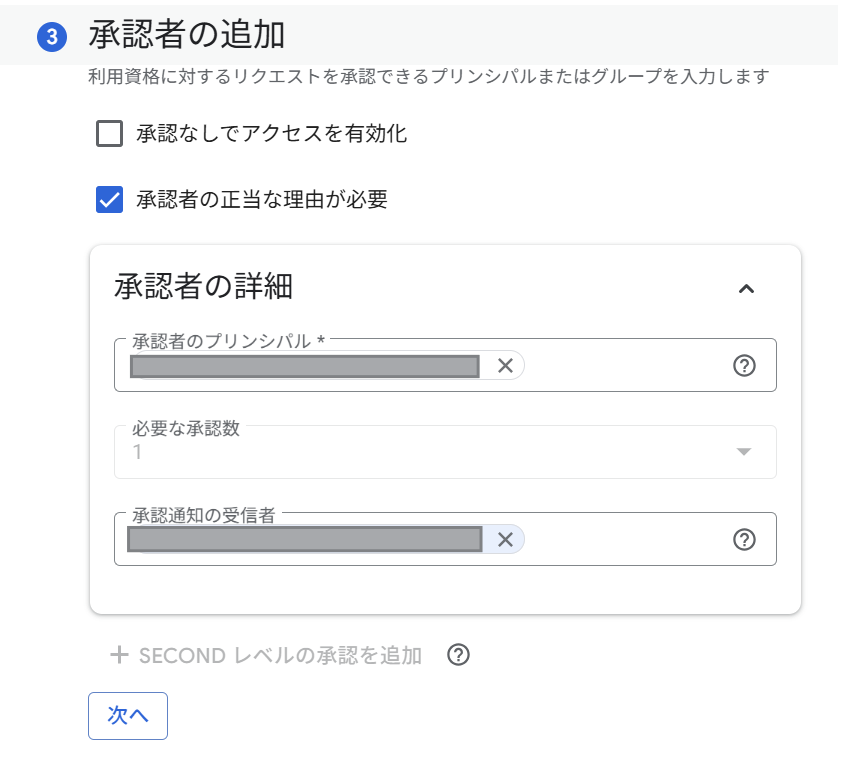Image resolution: width=847 pixels, height=763 pixels.
Task: Open help next to SECOND レベルの承認を追加
Action: coord(459,655)
